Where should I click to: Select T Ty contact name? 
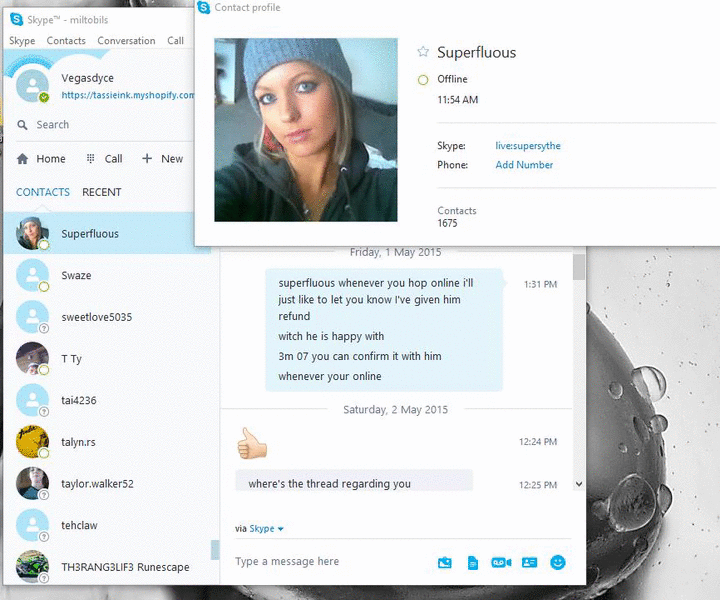pos(71,359)
